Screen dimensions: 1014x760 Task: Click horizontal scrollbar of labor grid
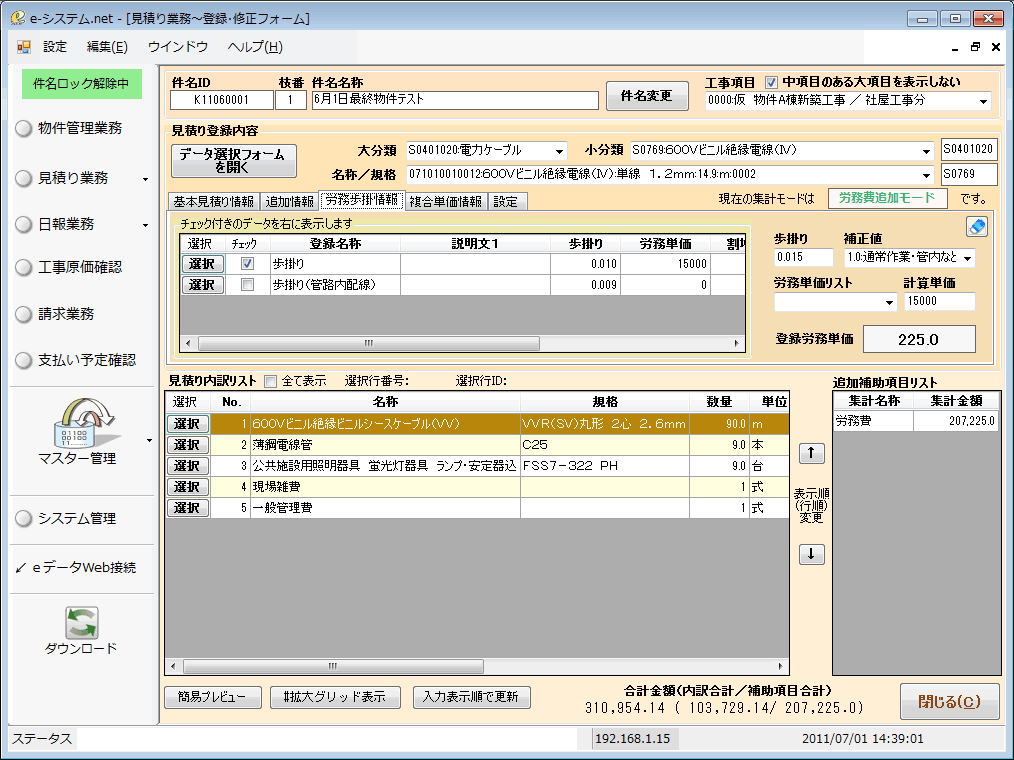368,343
